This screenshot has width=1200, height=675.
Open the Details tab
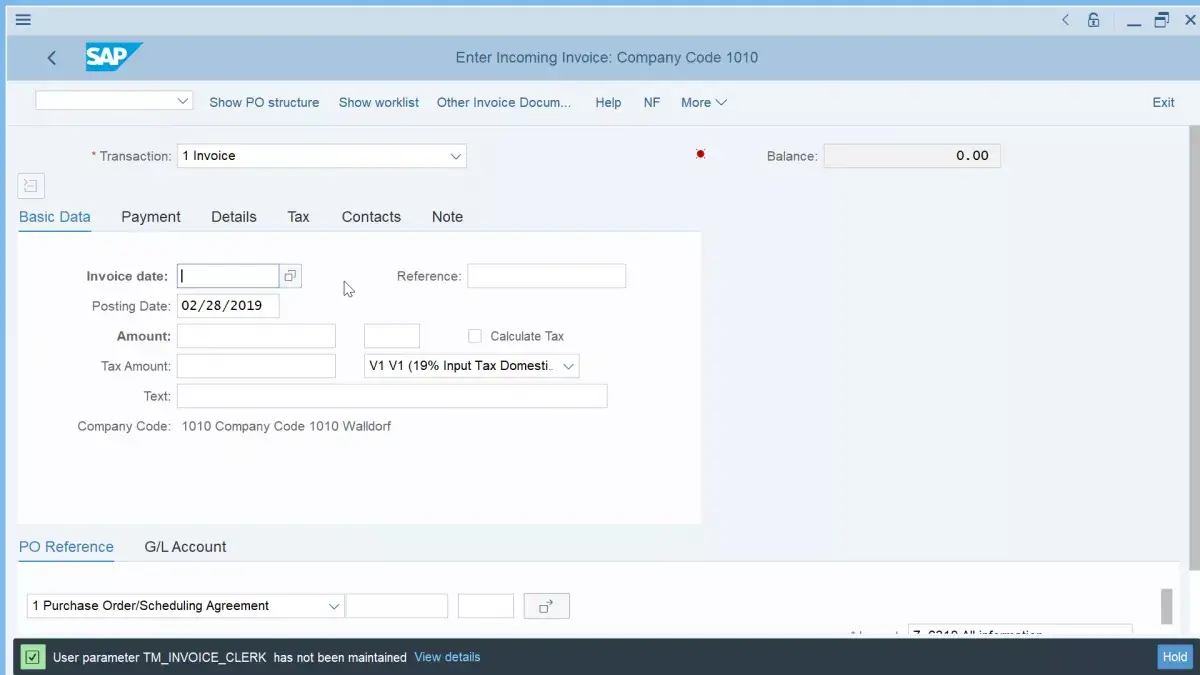click(234, 217)
